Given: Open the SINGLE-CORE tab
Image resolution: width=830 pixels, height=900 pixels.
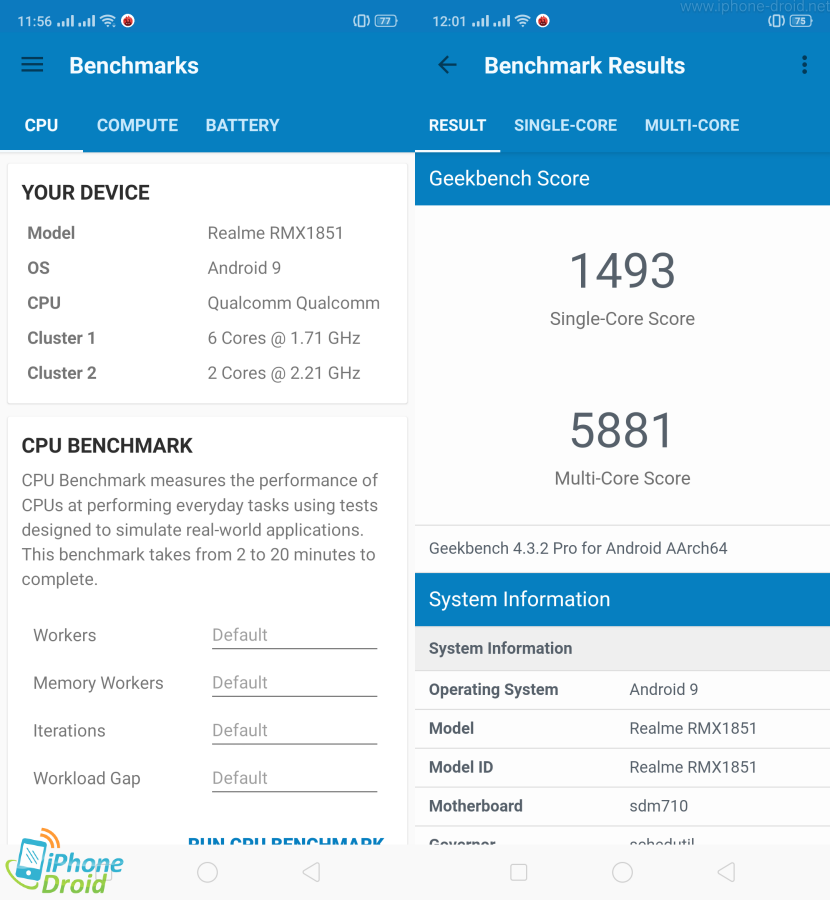Looking at the screenshot, I should point(565,125).
